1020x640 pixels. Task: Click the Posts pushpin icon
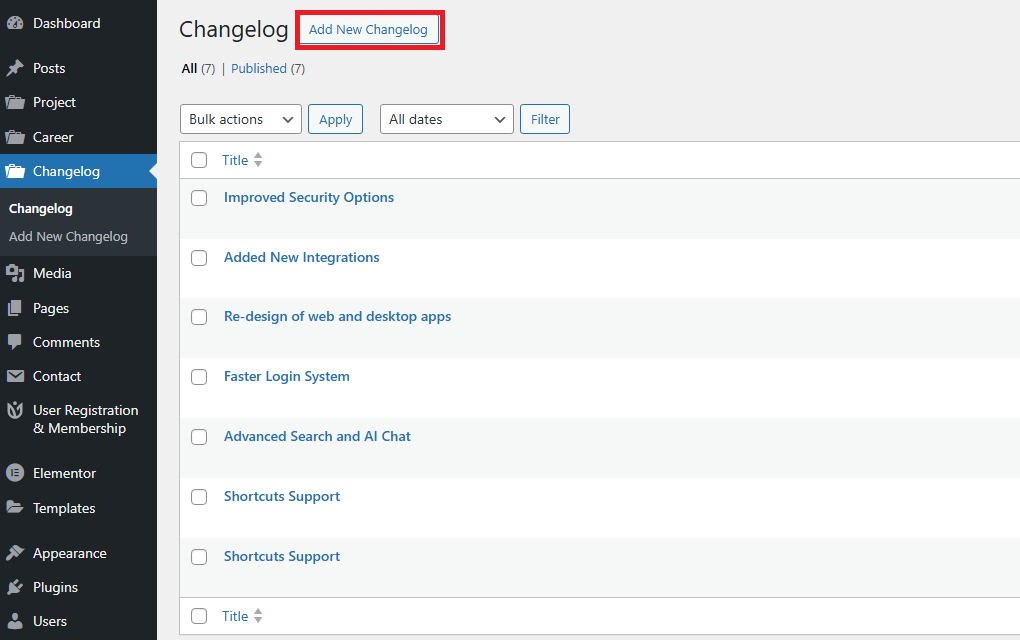pyautogui.click(x=15, y=68)
